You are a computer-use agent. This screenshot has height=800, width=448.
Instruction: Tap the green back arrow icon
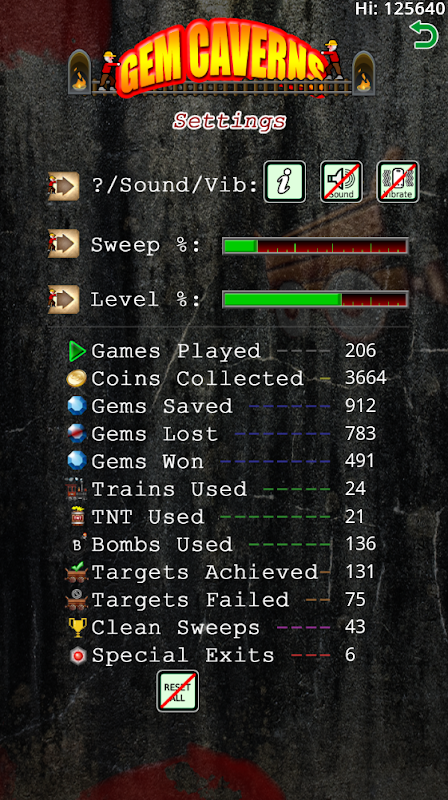[424, 35]
